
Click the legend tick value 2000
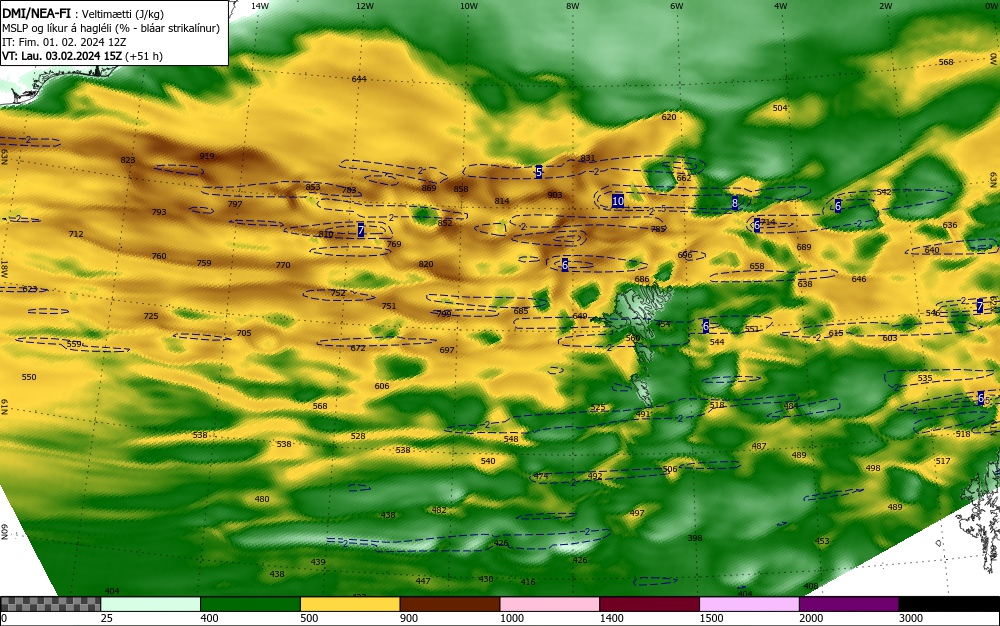(x=811, y=618)
